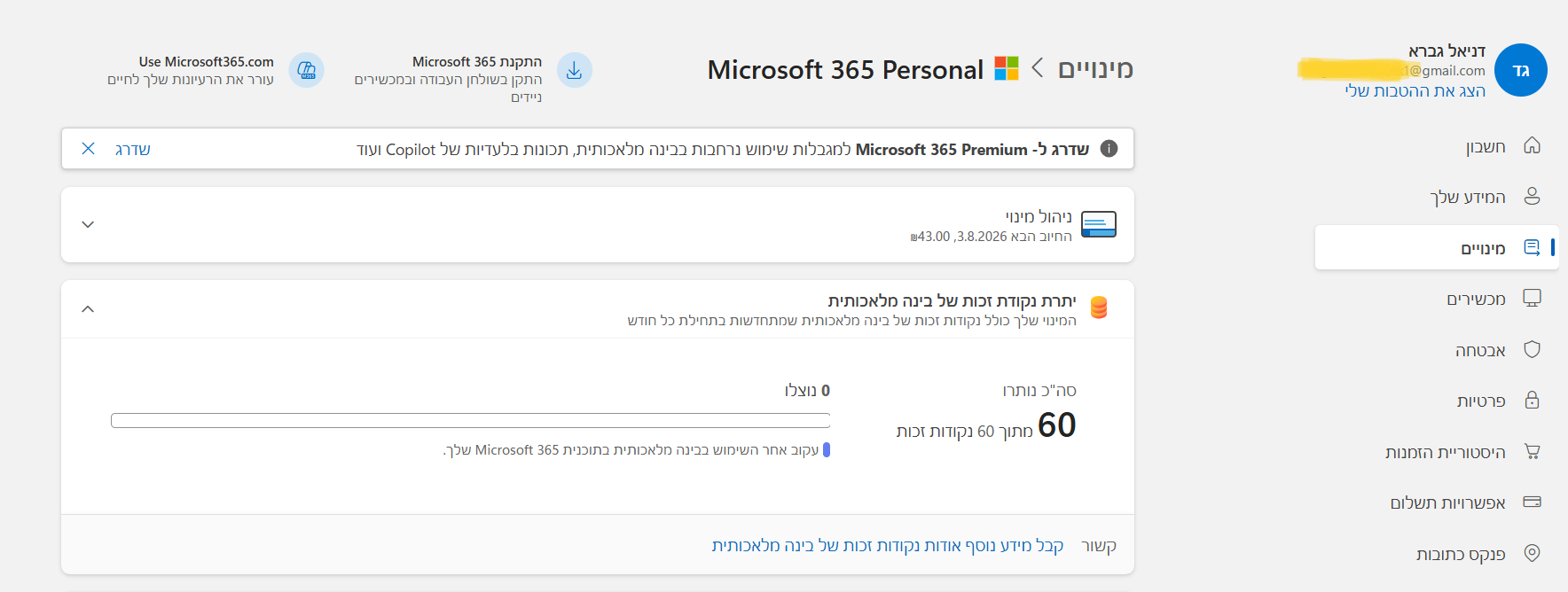Click the 0 נוצלו used credits label

tap(807, 390)
